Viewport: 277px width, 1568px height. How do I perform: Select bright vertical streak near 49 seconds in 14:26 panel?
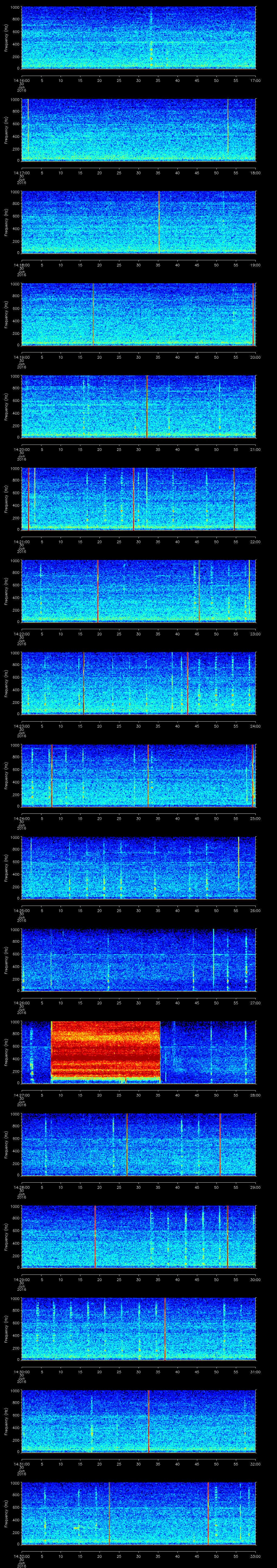pyautogui.click(x=213, y=960)
